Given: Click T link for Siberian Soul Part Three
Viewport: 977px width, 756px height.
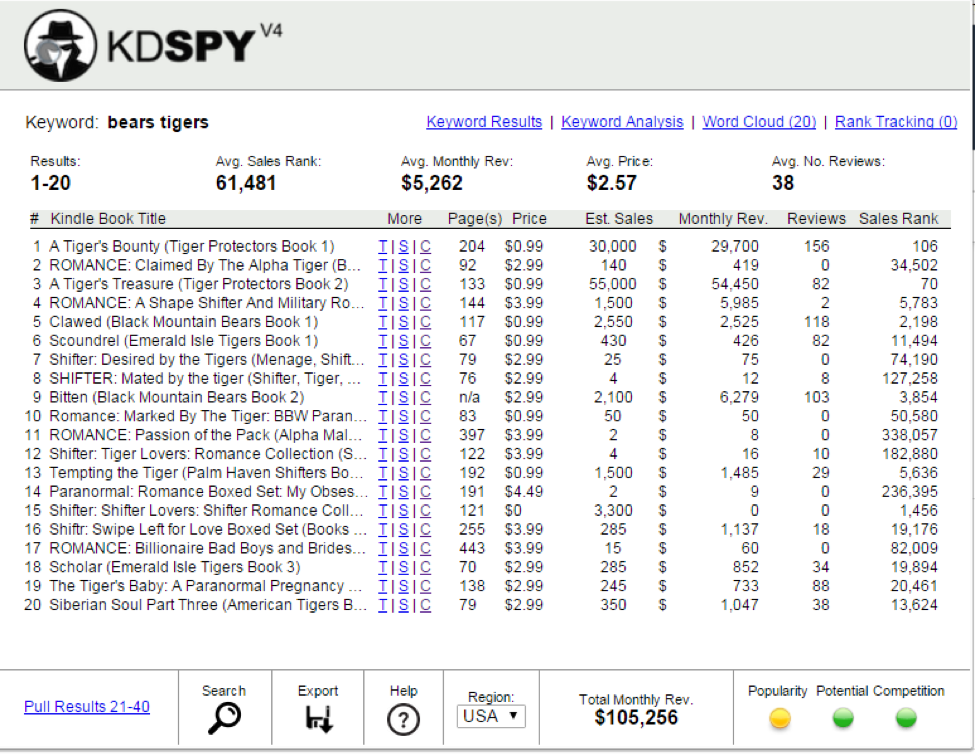Looking at the screenshot, I should [x=383, y=605].
